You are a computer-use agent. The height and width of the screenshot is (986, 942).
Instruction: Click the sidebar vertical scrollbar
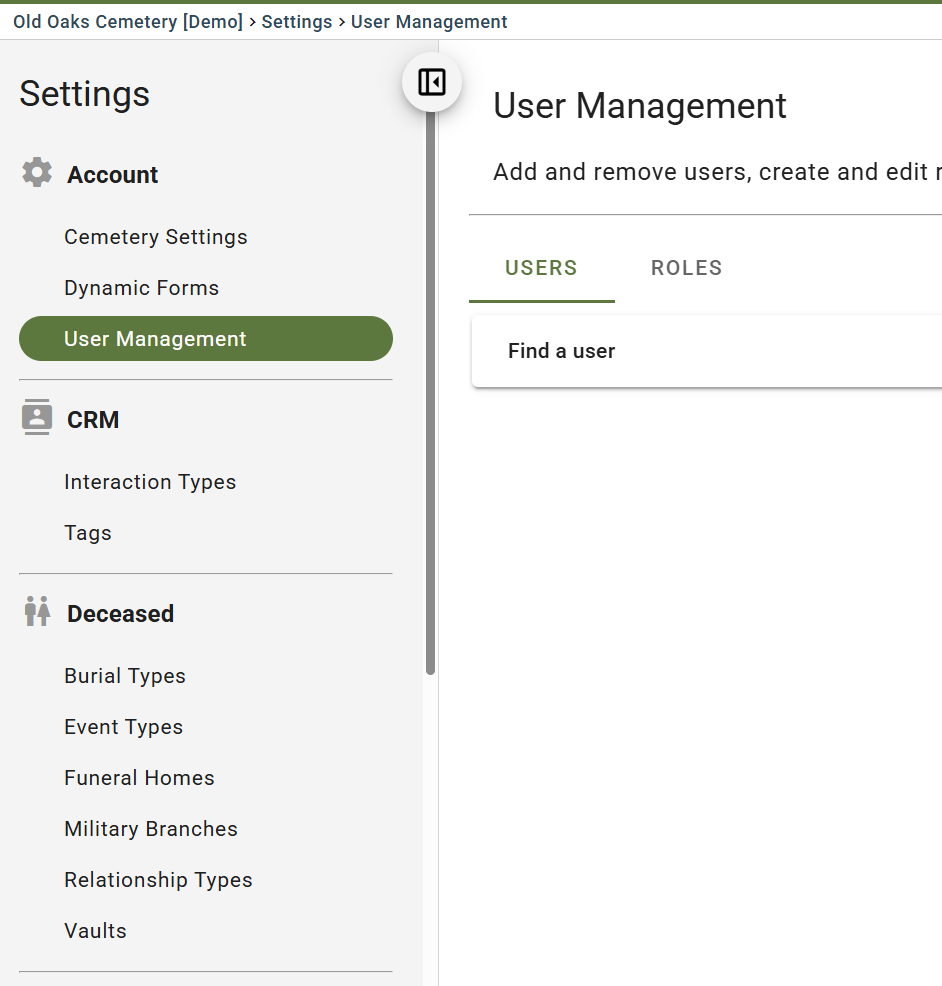click(430, 400)
